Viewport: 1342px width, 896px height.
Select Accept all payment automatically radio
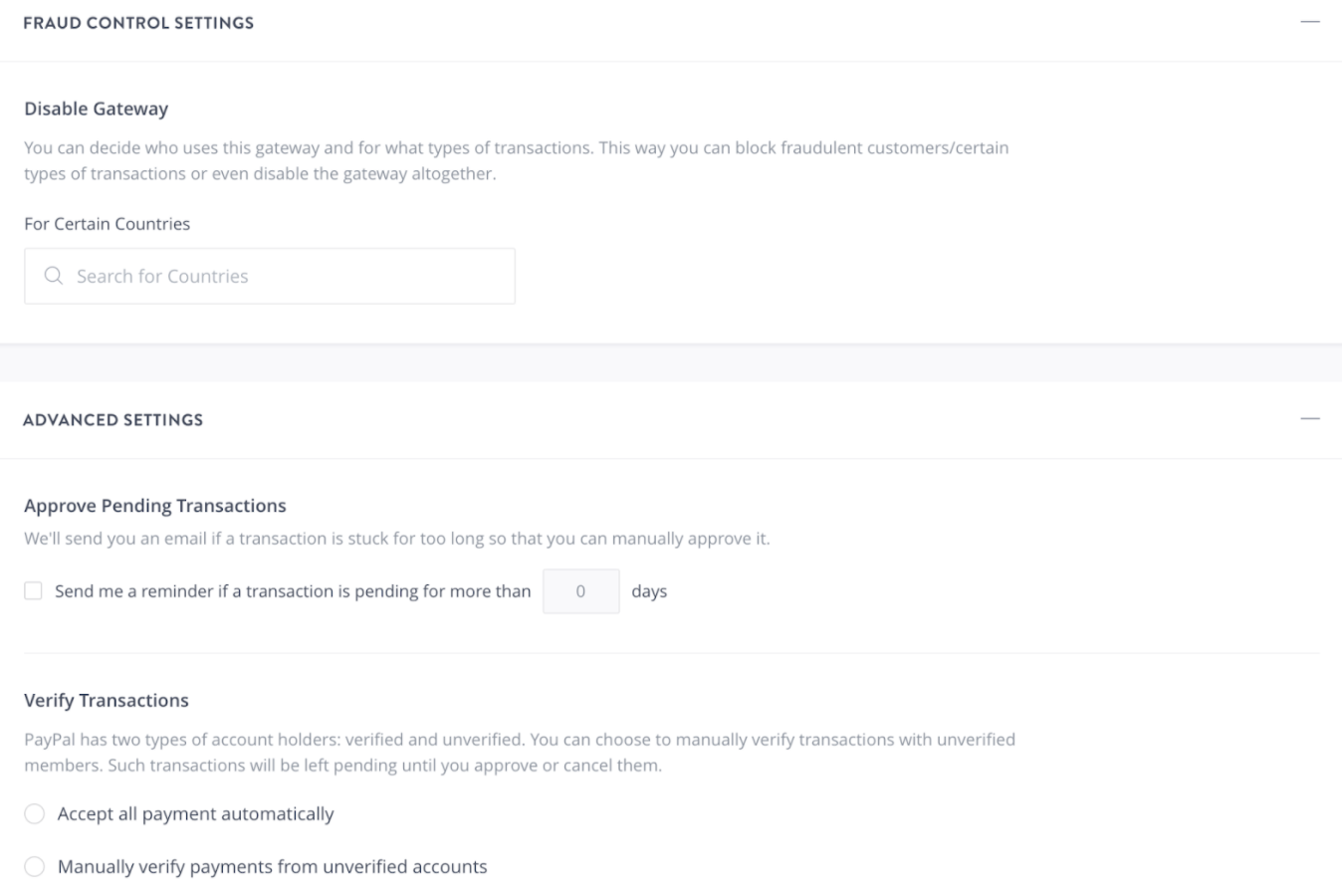coord(35,814)
